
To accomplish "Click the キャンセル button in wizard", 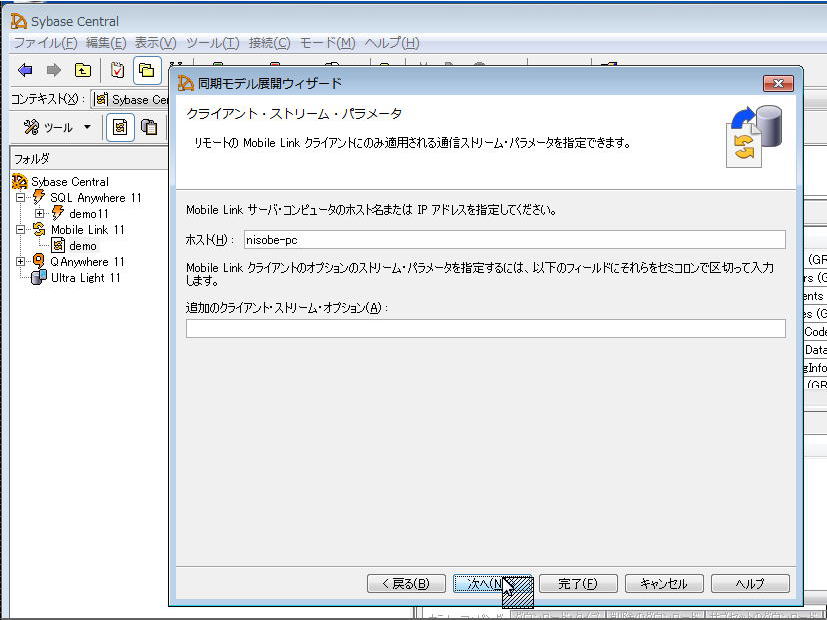I will point(664,584).
